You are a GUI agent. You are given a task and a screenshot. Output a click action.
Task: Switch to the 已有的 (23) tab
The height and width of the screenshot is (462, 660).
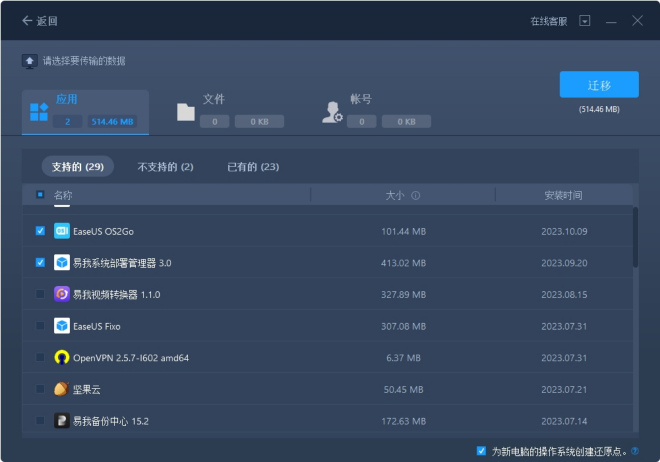(253, 166)
